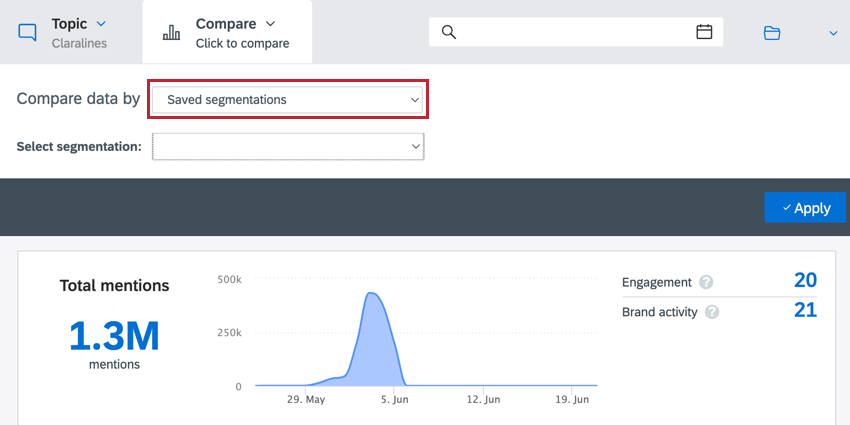Expand the chevron next to folder icon

[833, 34]
